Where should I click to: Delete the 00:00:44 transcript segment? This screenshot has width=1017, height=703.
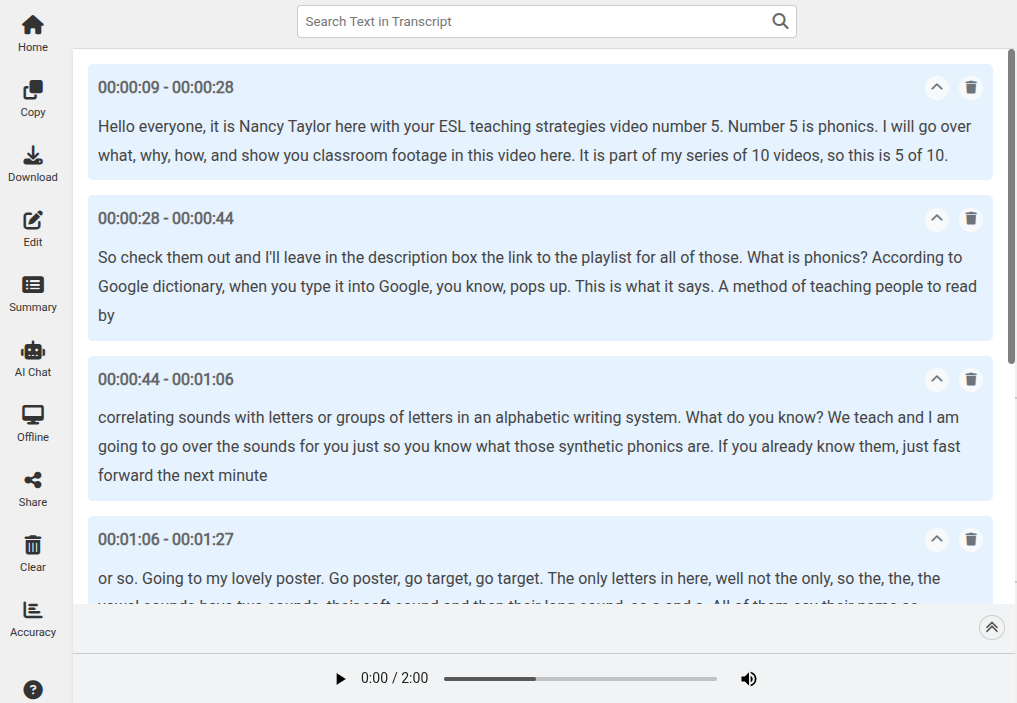click(970, 379)
